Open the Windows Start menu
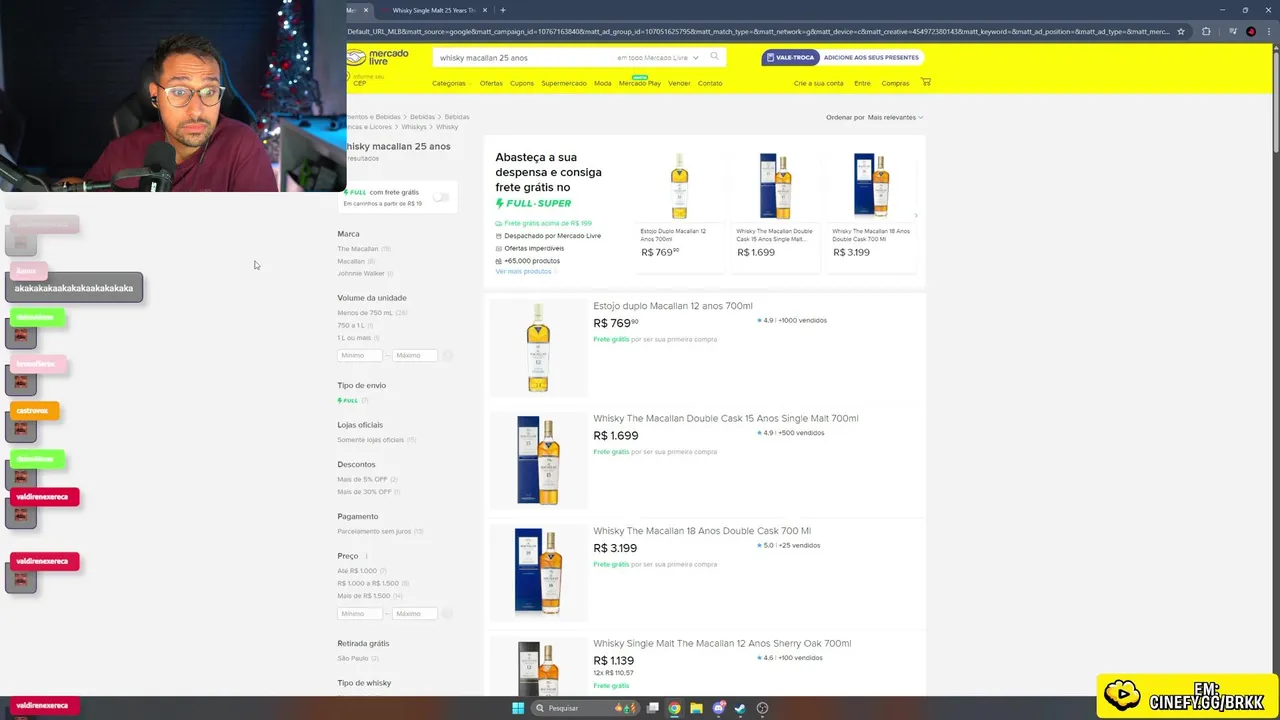The height and width of the screenshot is (720, 1280). [517, 708]
